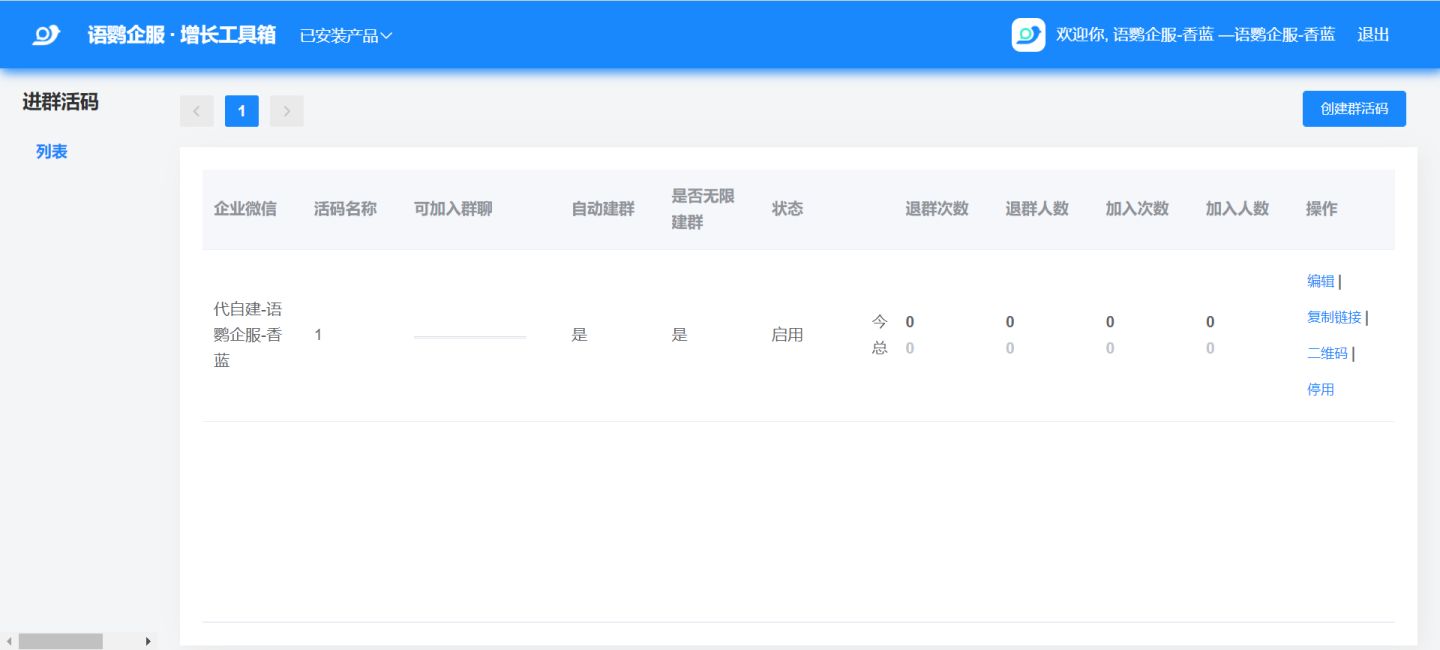
Task: Click the 语鹦 parrot logo icon
Action: pos(47,35)
